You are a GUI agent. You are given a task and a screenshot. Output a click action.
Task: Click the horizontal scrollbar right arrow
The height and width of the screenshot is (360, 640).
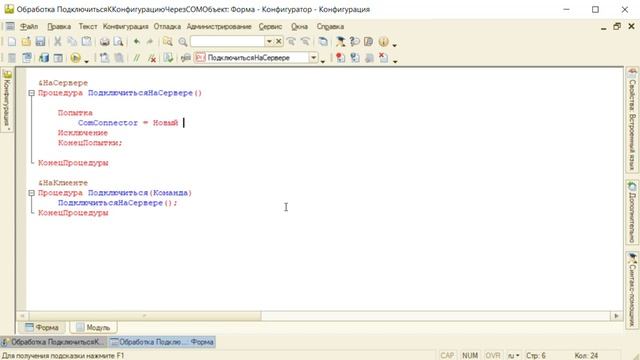coord(616,316)
